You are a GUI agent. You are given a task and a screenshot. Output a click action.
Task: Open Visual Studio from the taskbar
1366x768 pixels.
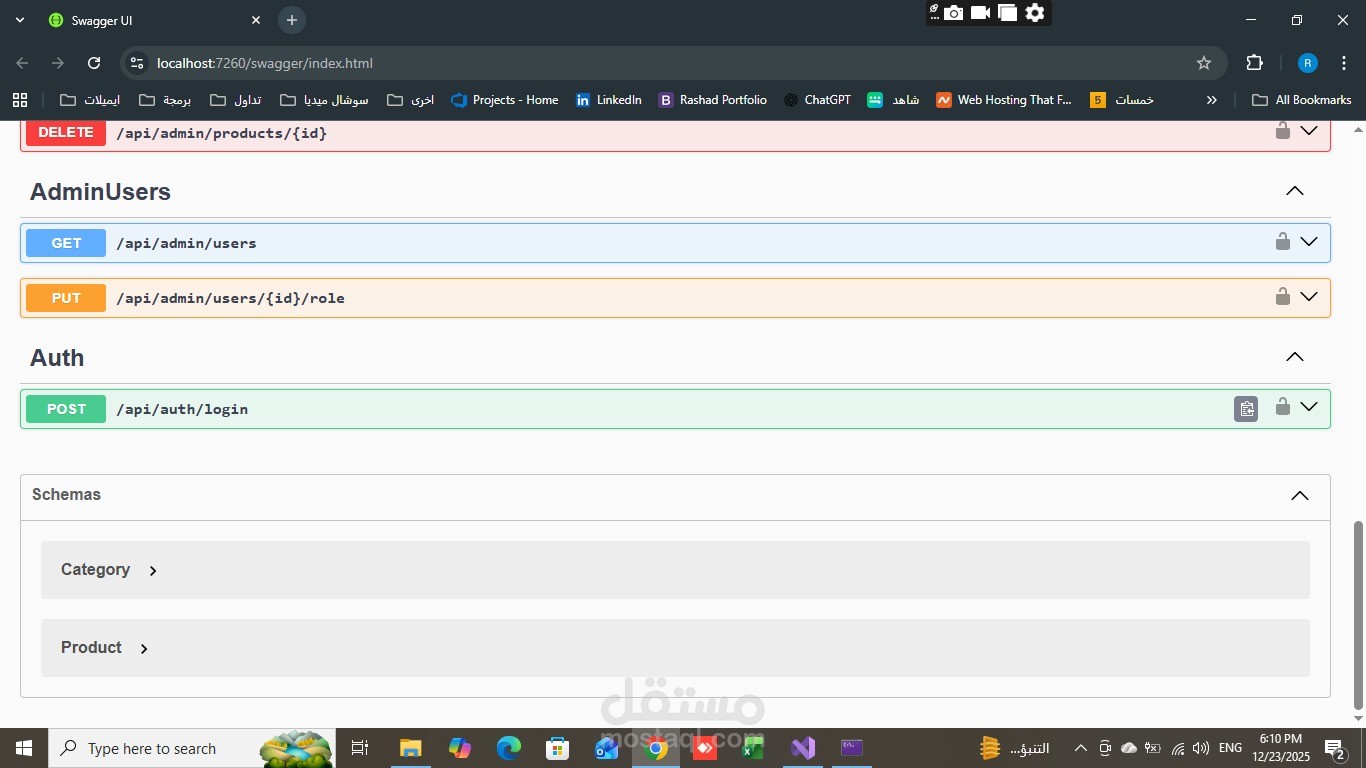(x=803, y=748)
